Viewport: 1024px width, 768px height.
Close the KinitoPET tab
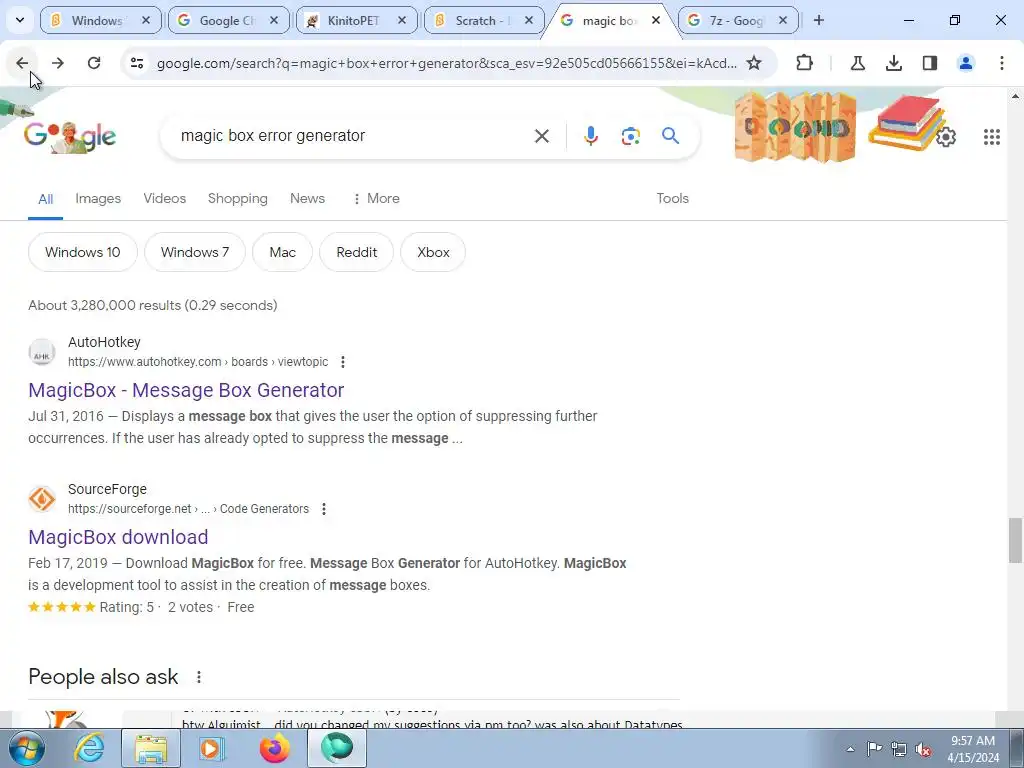pos(402,20)
